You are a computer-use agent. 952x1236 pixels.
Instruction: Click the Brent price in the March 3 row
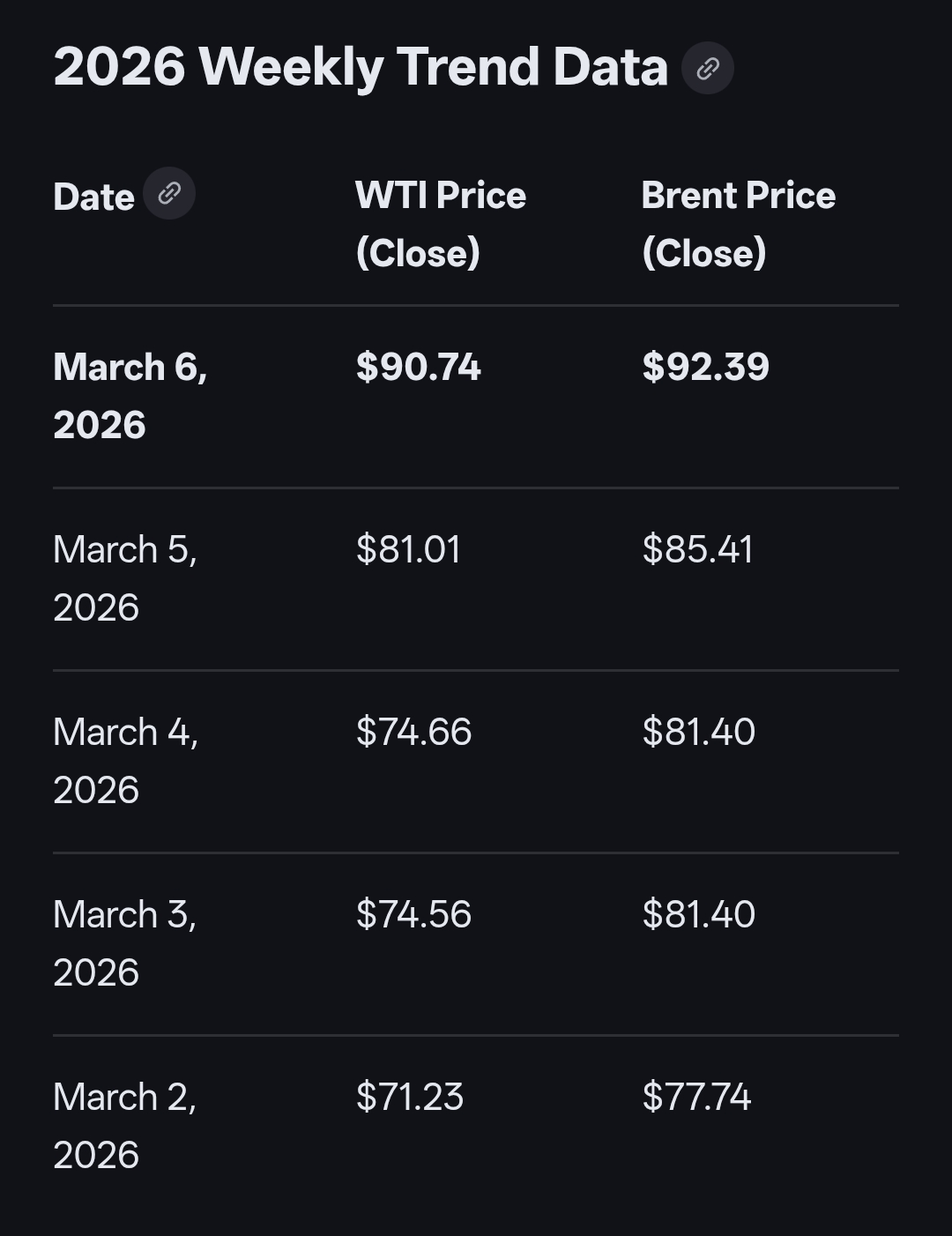coord(698,914)
